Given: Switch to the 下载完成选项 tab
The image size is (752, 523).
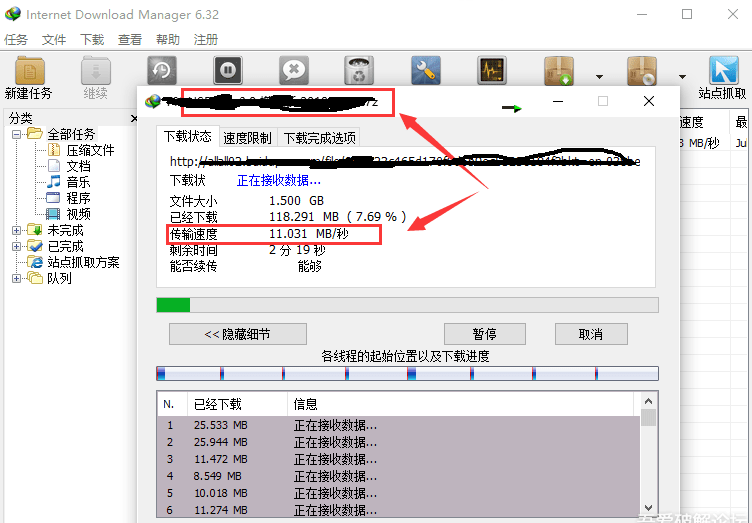Looking at the screenshot, I should coord(319,138).
